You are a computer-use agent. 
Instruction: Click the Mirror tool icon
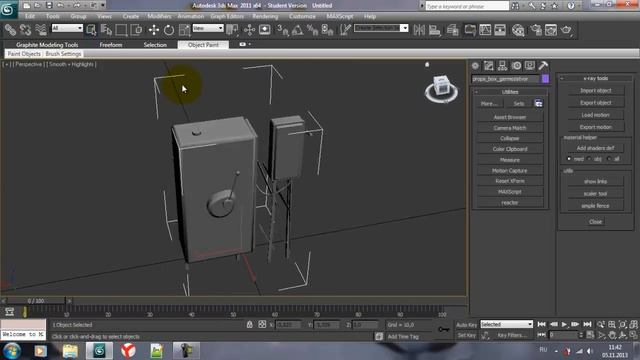(x=419, y=30)
